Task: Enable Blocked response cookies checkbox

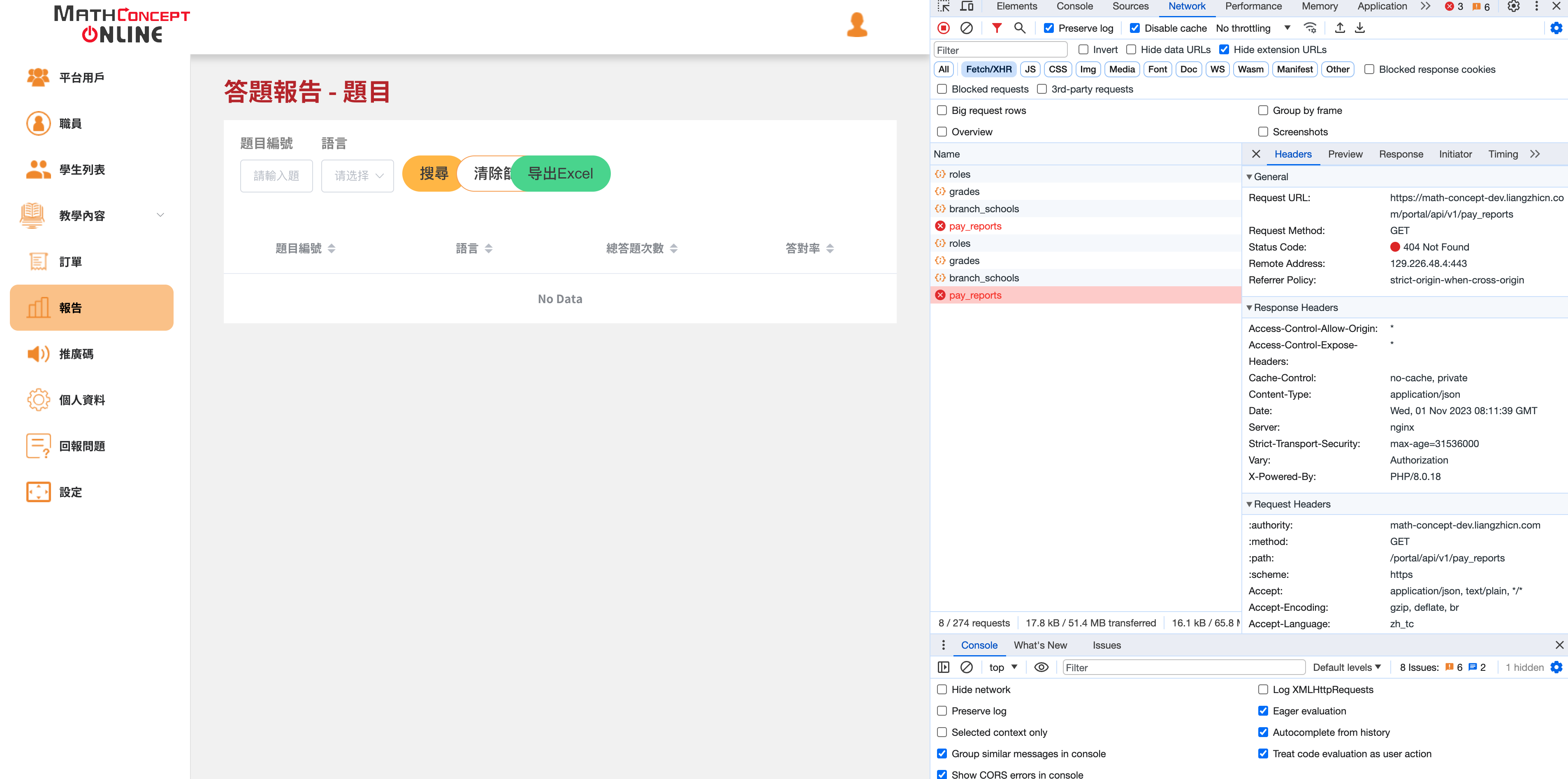Action: point(1369,70)
